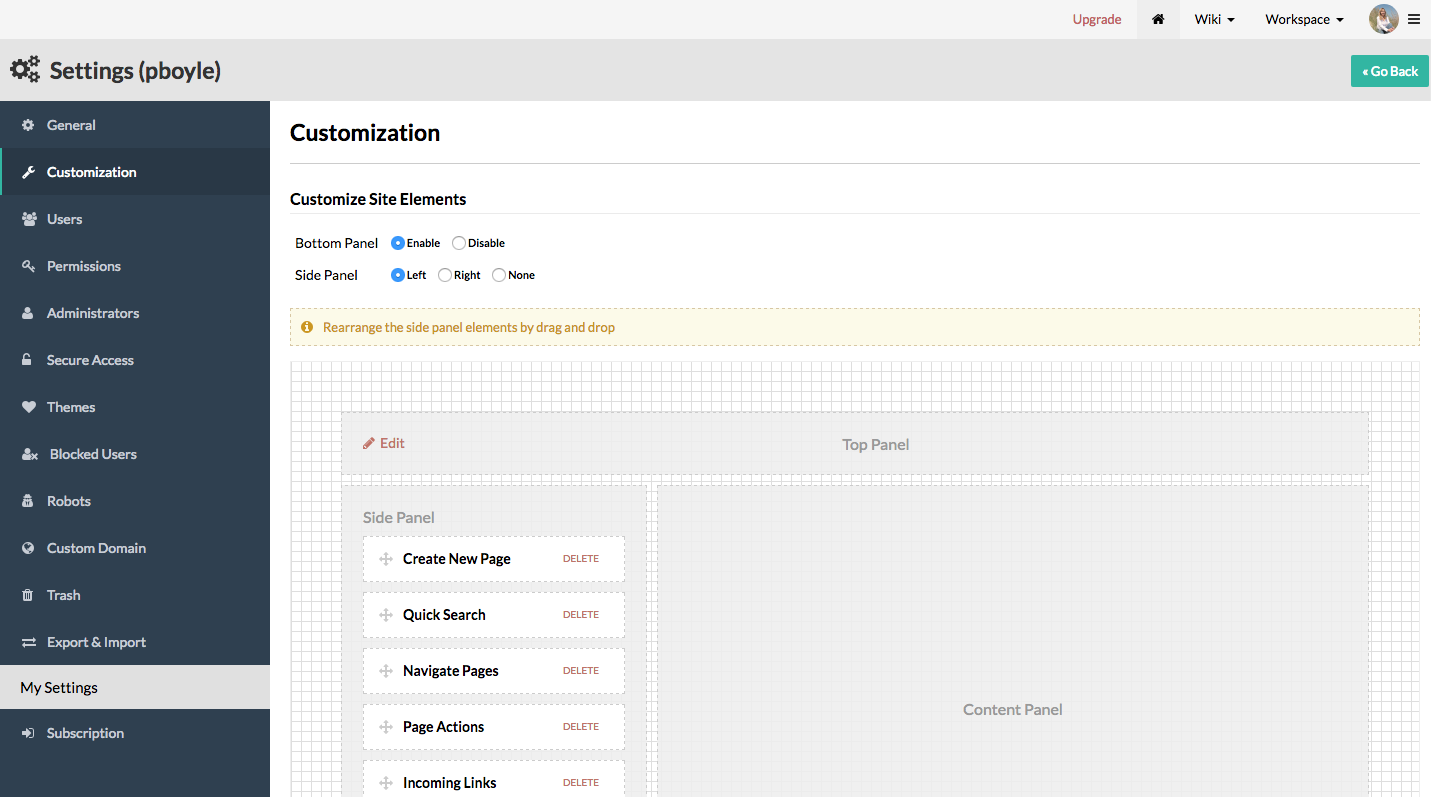
Task: Click the person icon beside Administrators
Action: coord(28,313)
